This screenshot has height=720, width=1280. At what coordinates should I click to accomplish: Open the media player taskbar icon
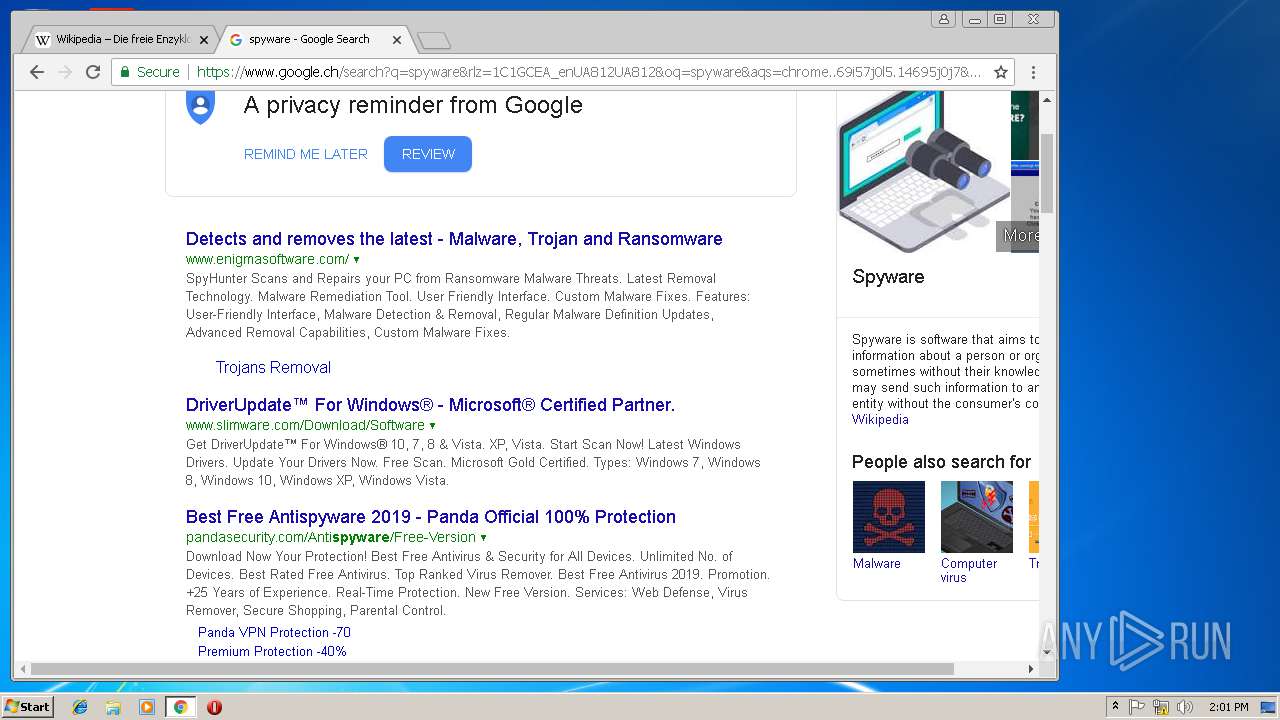click(147, 707)
